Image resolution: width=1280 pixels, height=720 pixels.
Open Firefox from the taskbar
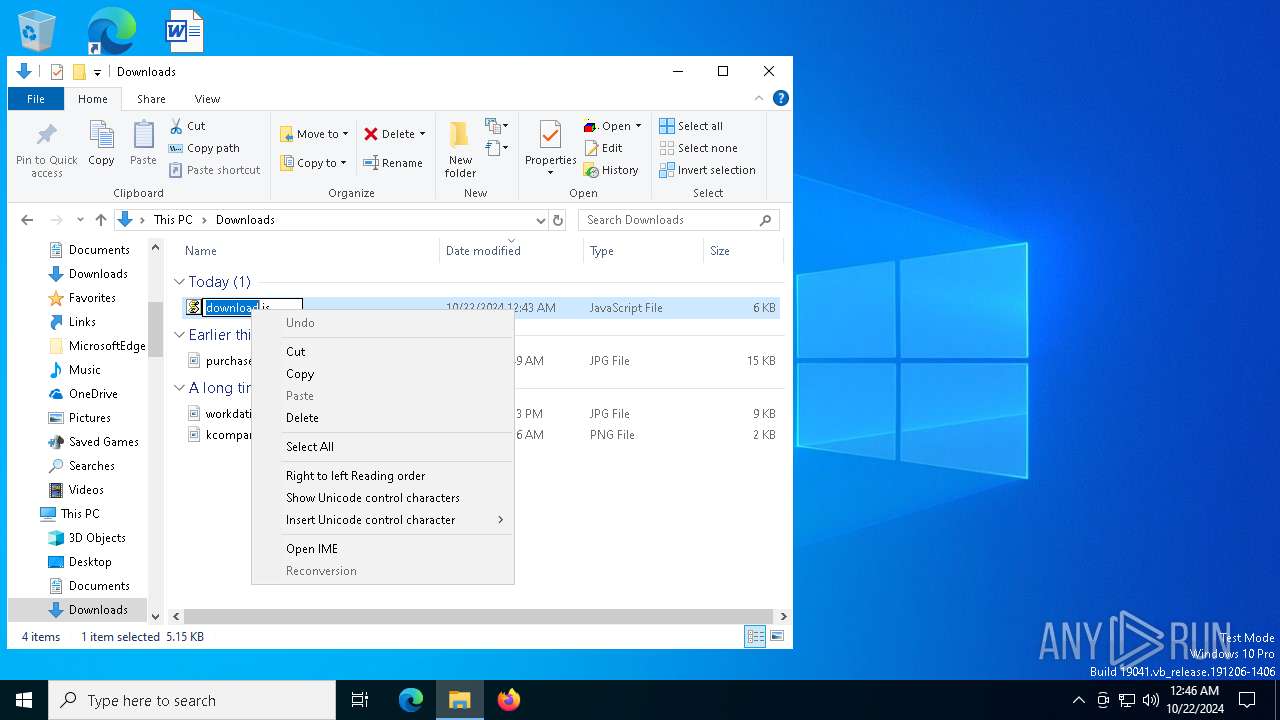coord(509,700)
